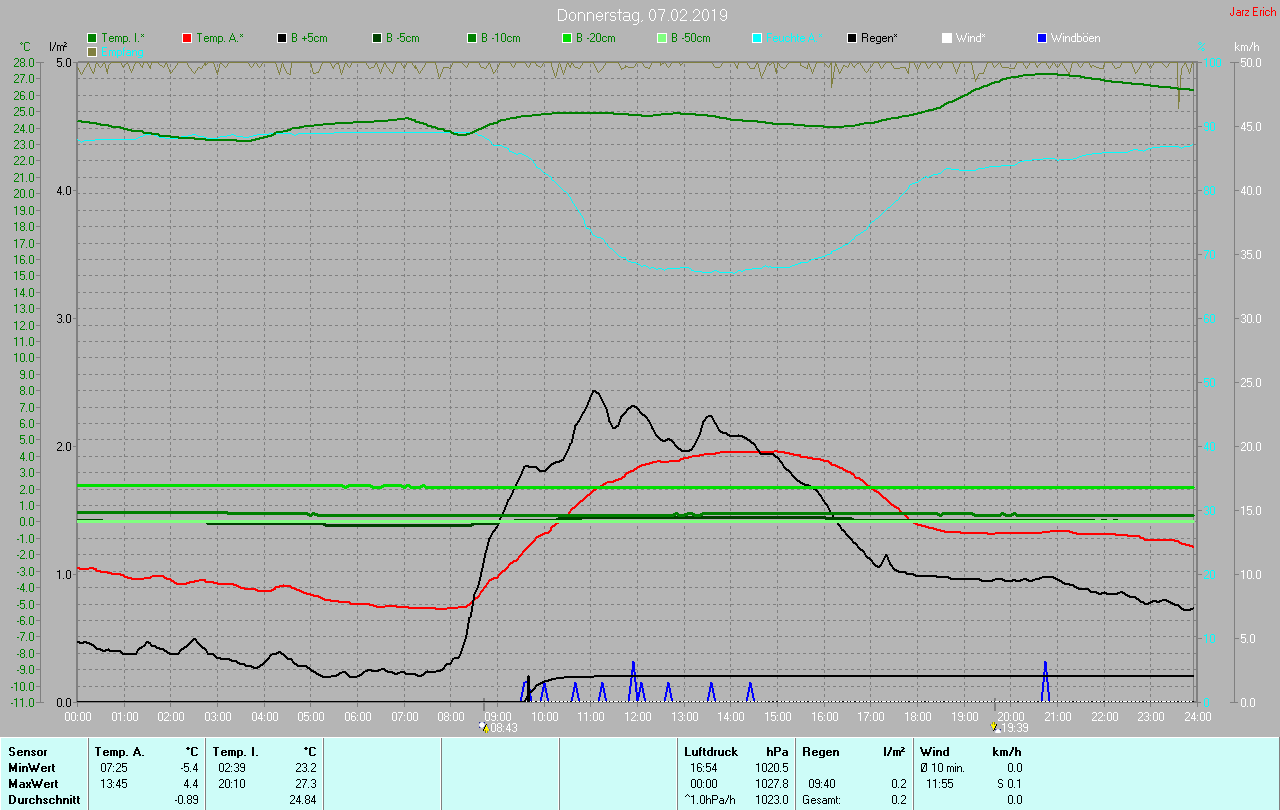Click the olive legend square below Temp. I.*
This screenshot has width=1280, height=810.
[x=92, y=51]
